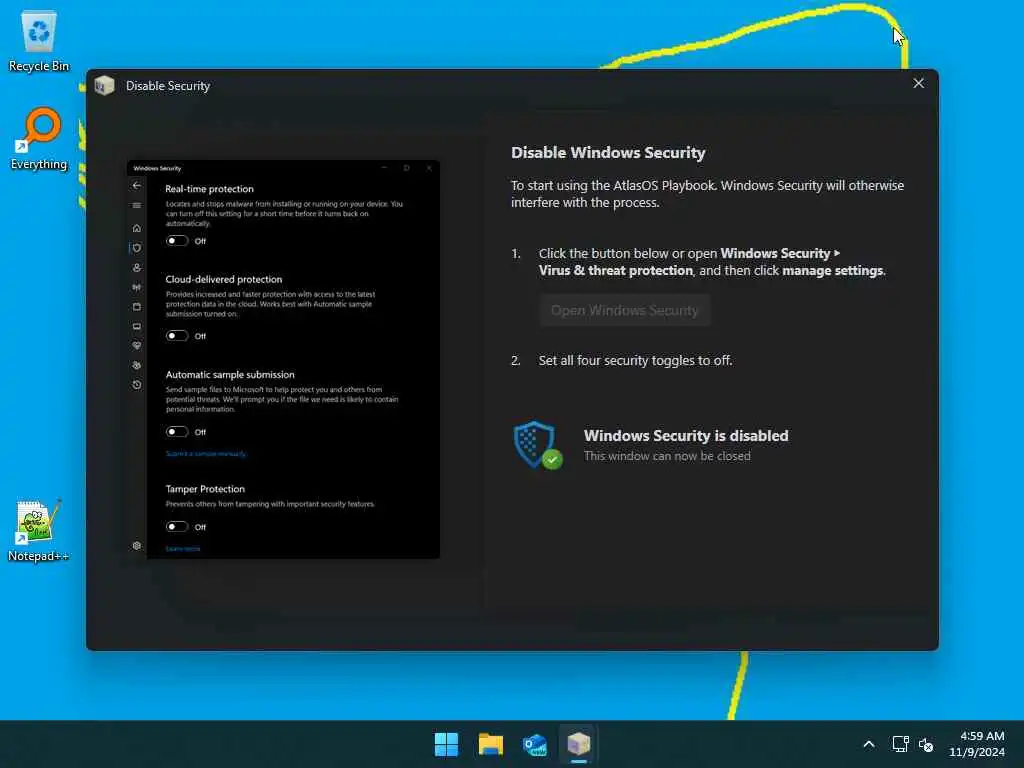This screenshot has height=768, width=1024.
Task: Click the Tamper Protection heading
Action: pyautogui.click(x=205, y=488)
